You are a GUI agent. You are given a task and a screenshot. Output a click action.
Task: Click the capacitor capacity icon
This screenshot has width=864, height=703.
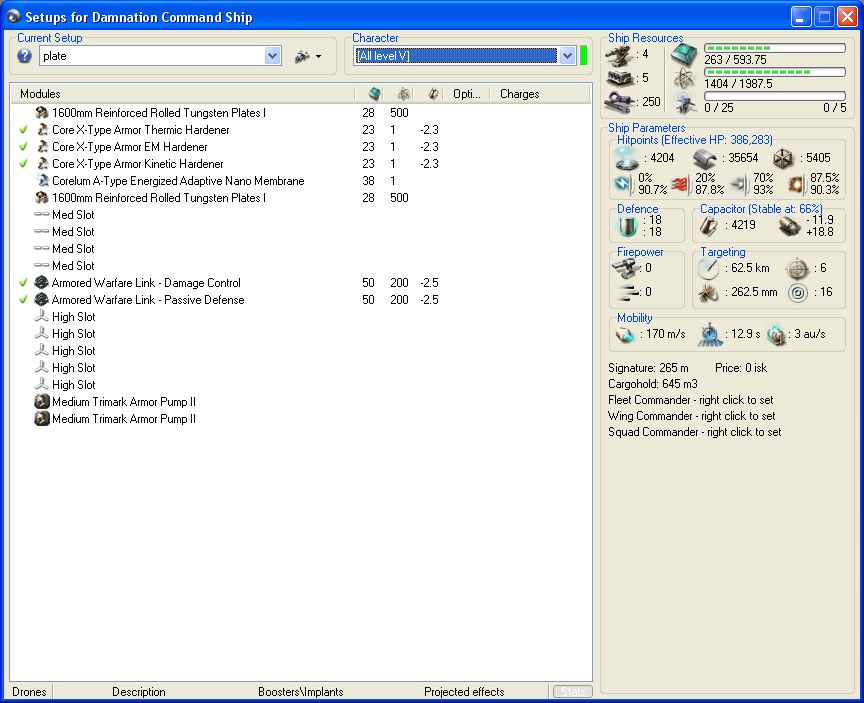click(x=709, y=226)
